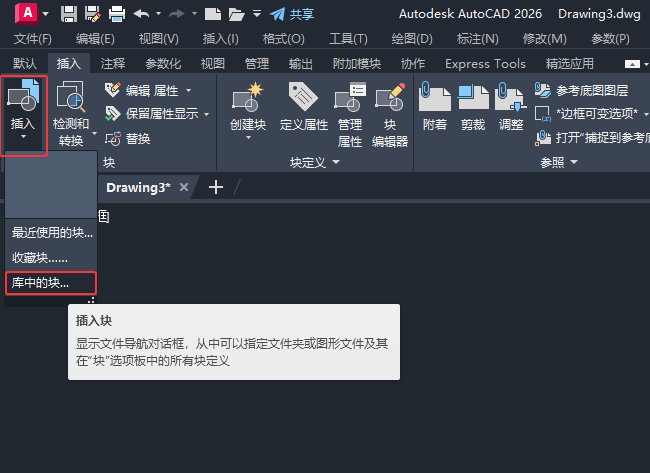Click the 检测和转换 icon
Image resolution: width=650 pixels, height=473 pixels.
pos(70,97)
